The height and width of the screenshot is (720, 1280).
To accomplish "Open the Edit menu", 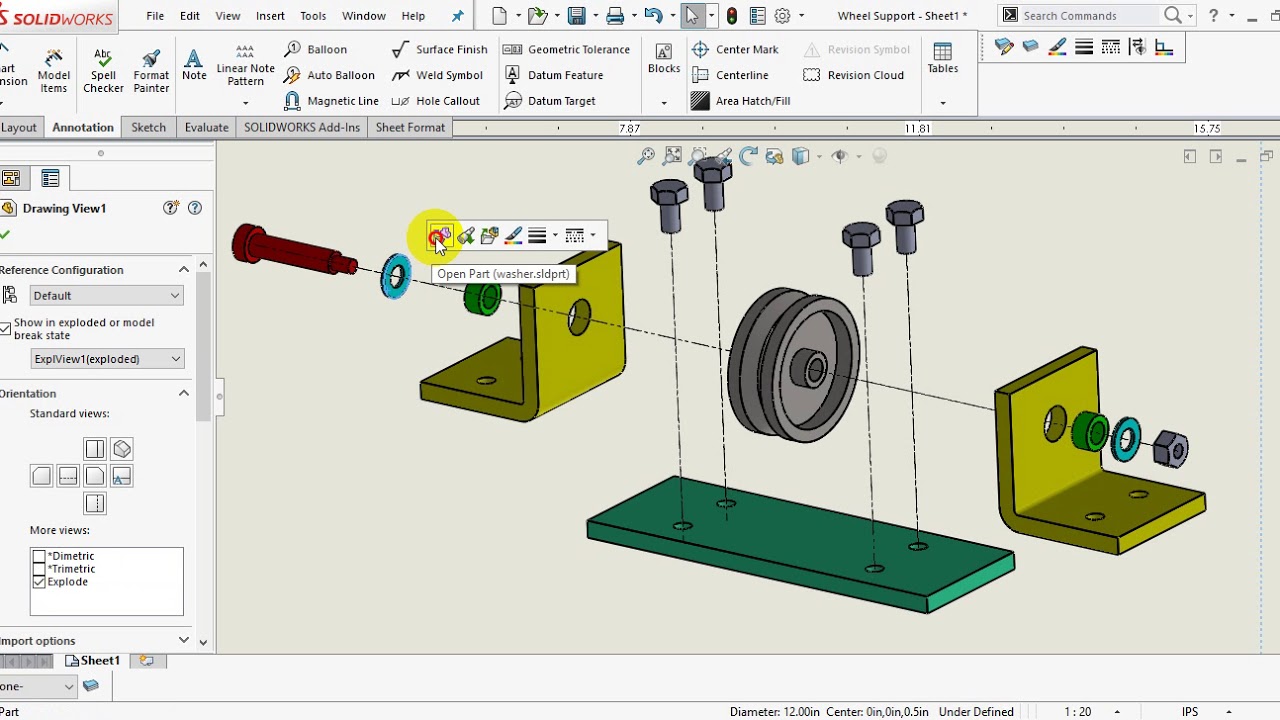I will click(x=190, y=16).
